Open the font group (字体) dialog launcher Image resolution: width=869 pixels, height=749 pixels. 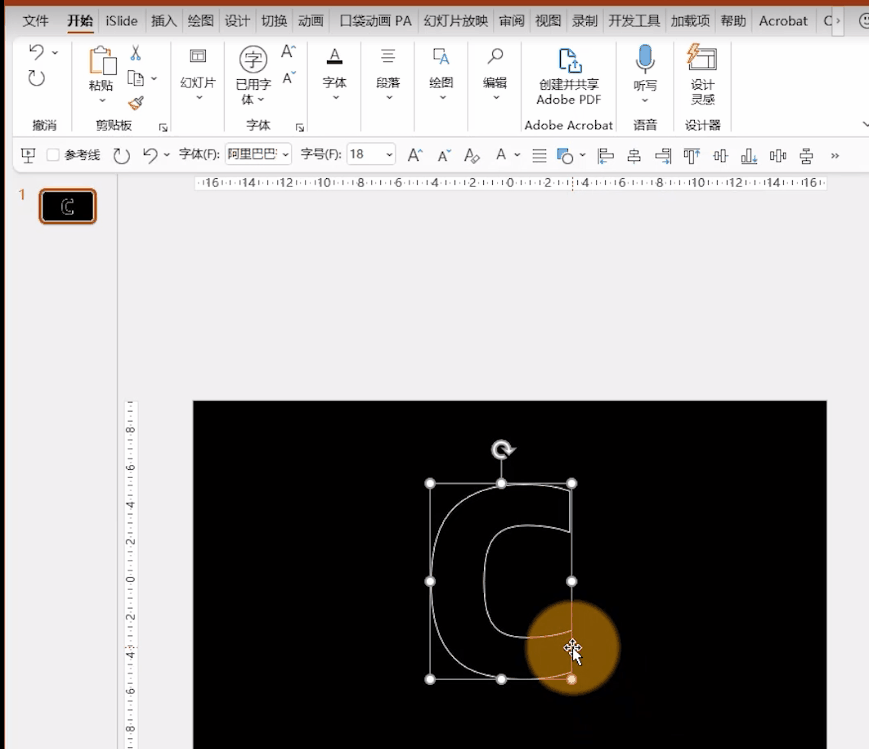click(x=300, y=128)
